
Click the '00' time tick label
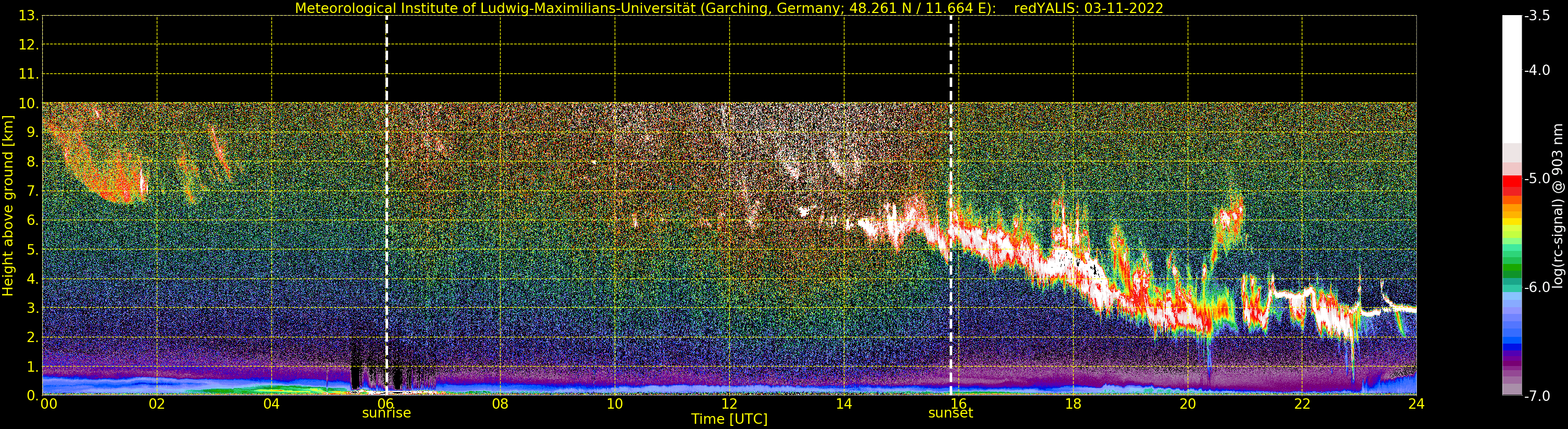[48, 403]
